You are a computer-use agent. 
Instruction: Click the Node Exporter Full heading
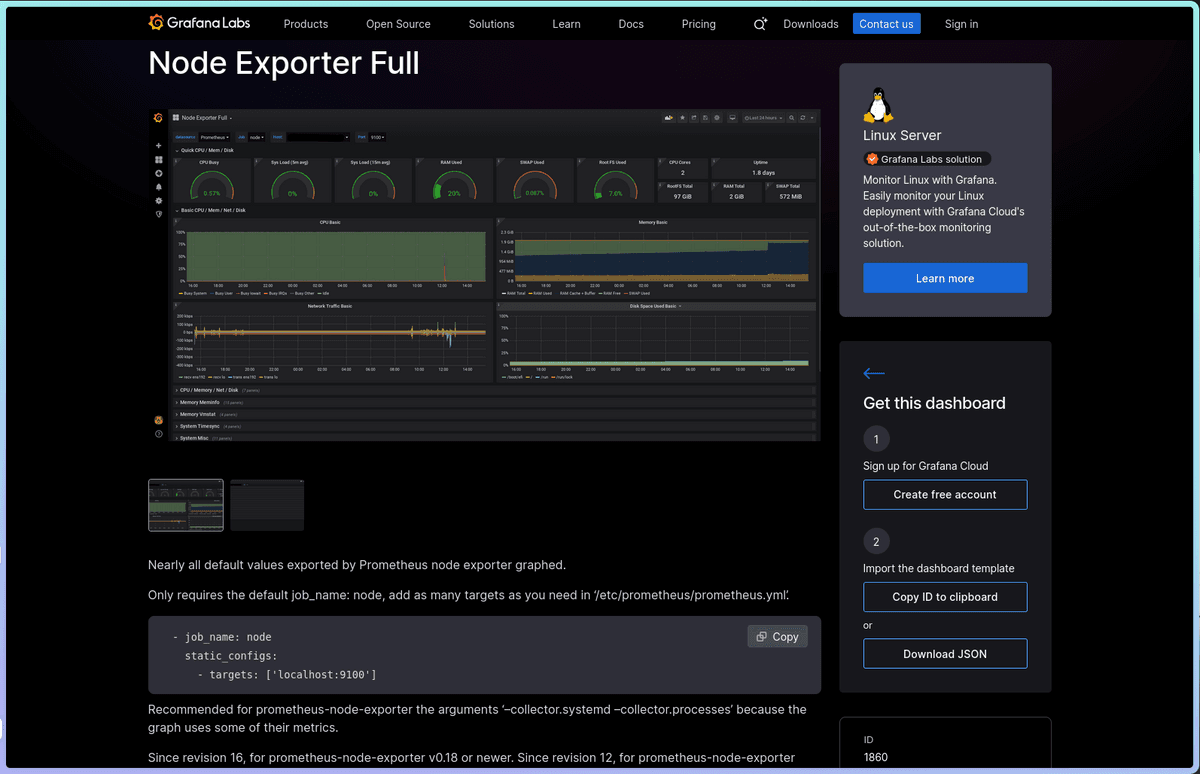click(284, 63)
